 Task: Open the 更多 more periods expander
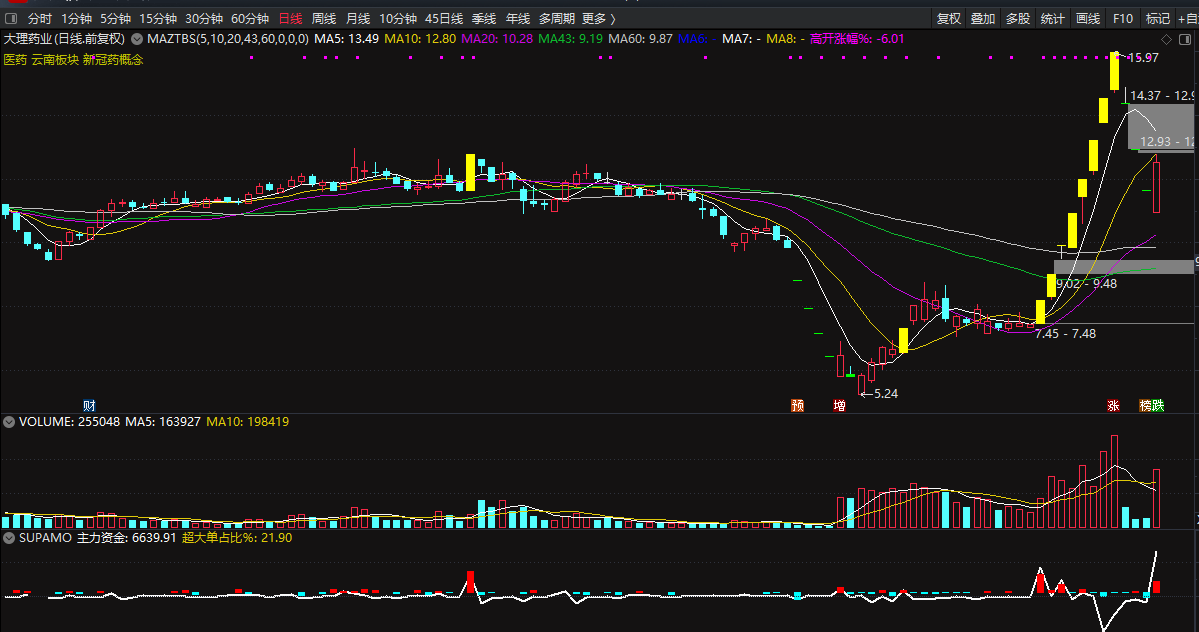click(598, 19)
